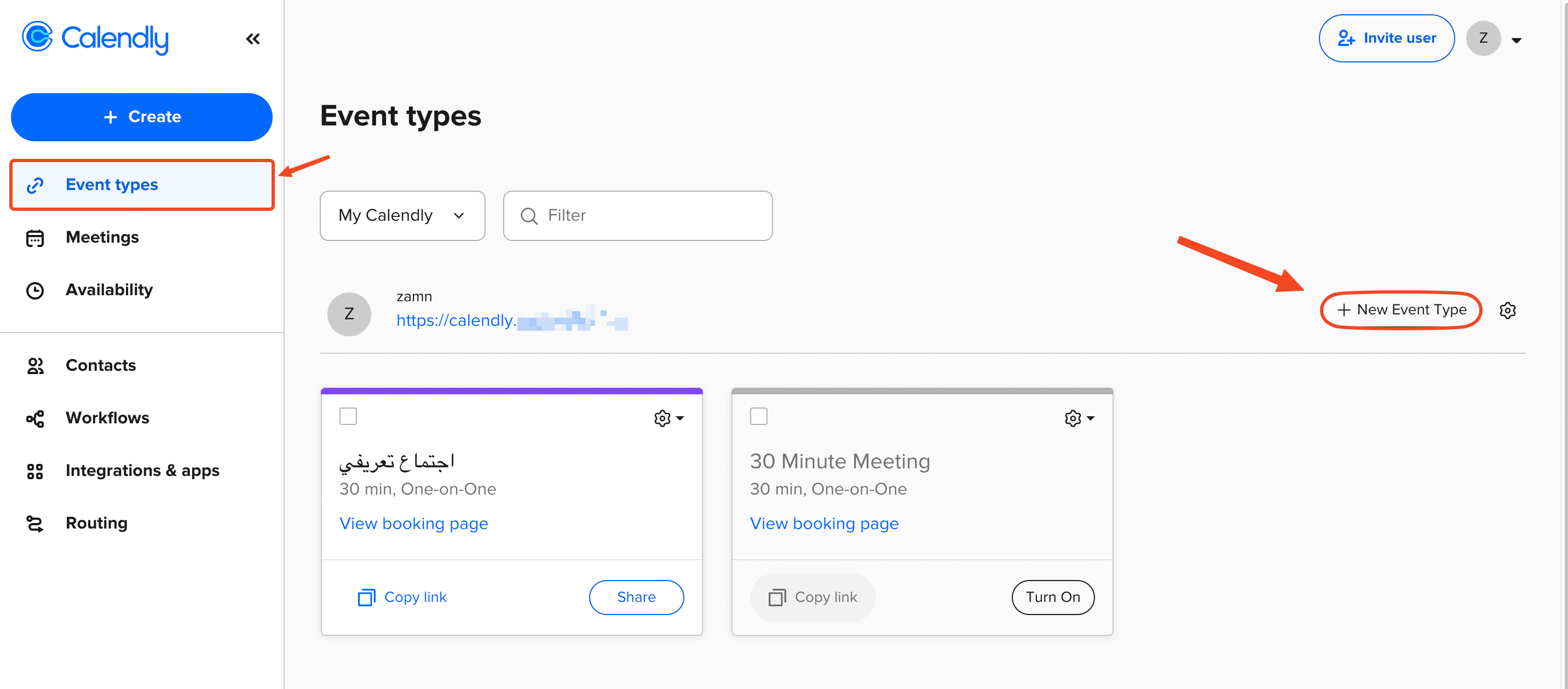Click the Z profile avatar at top right

[x=1483, y=38]
